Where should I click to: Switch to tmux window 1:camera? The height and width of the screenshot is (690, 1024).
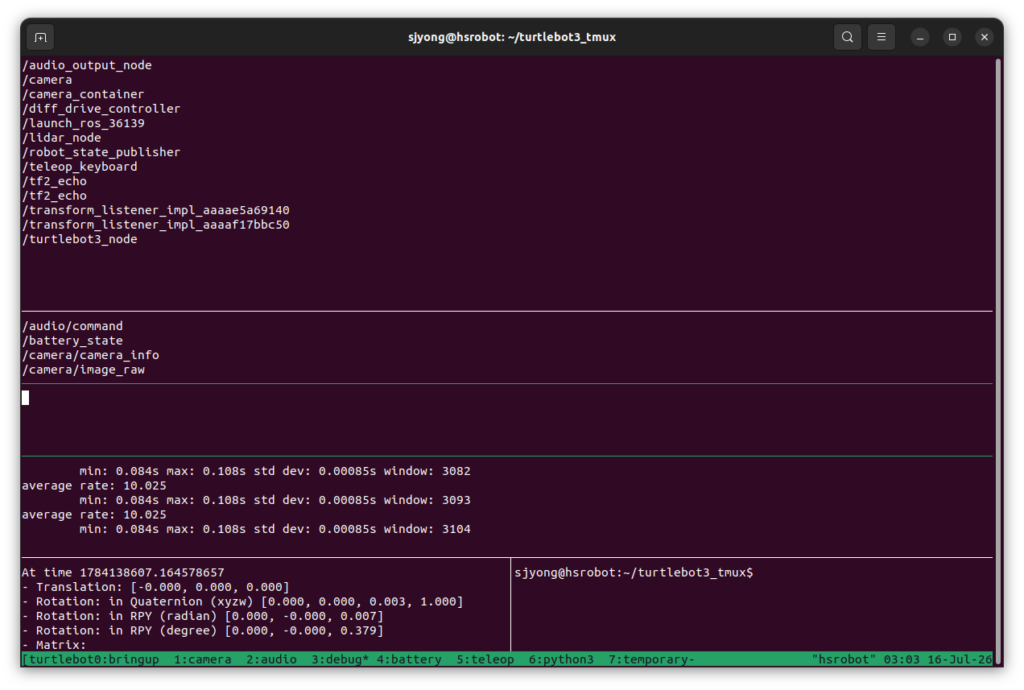pos(202,659)
